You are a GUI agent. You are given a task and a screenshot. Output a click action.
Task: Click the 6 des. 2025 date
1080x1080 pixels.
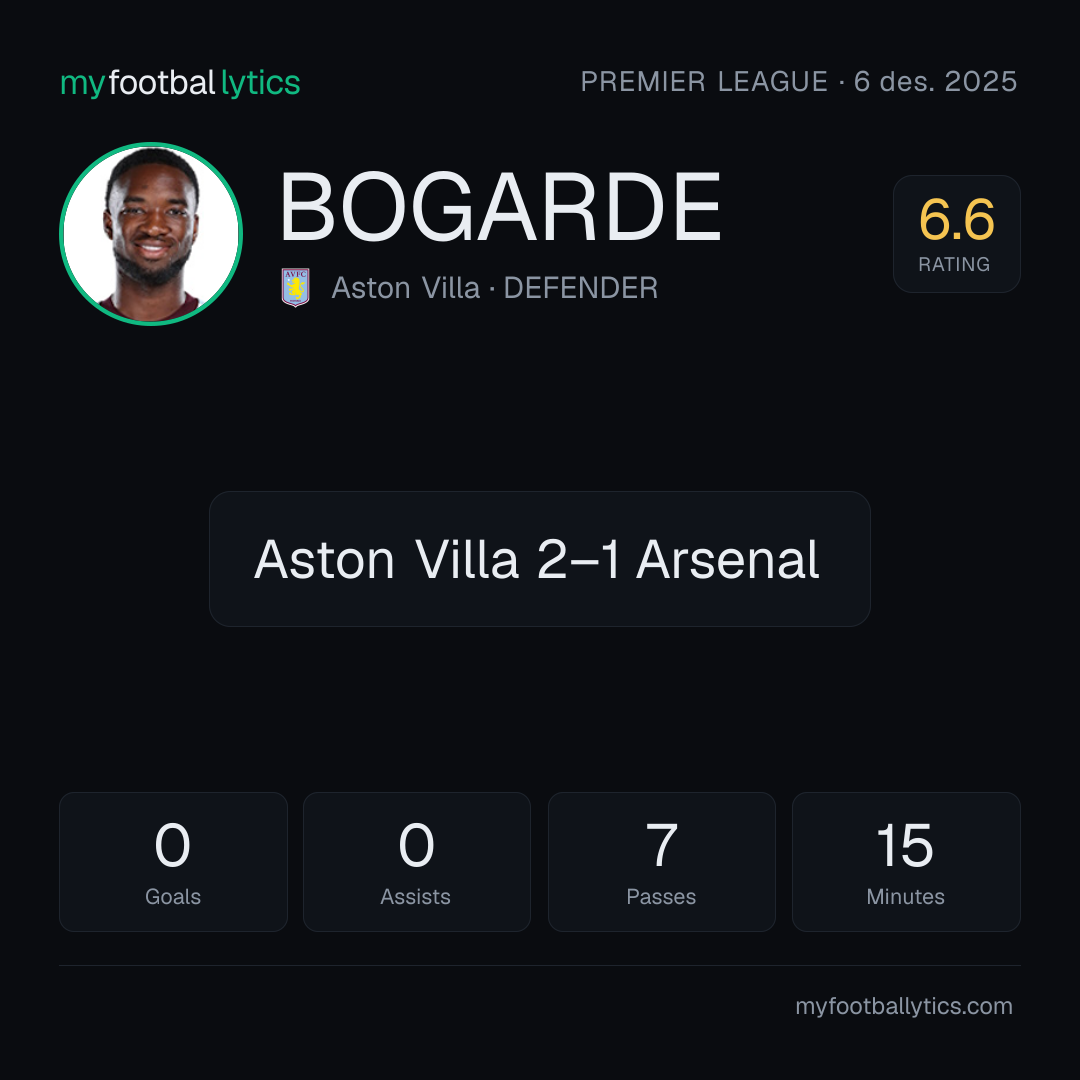coord(935,81)
